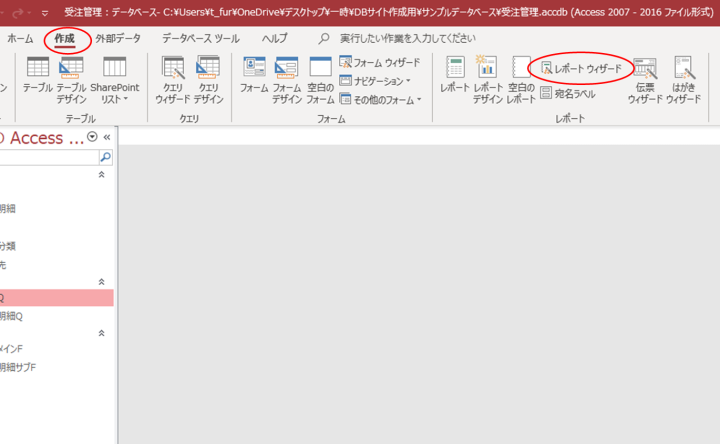Create 空白のフォーム (Blank Form)
The width and height of the screenshot is (720, 444).
[320, 77]
